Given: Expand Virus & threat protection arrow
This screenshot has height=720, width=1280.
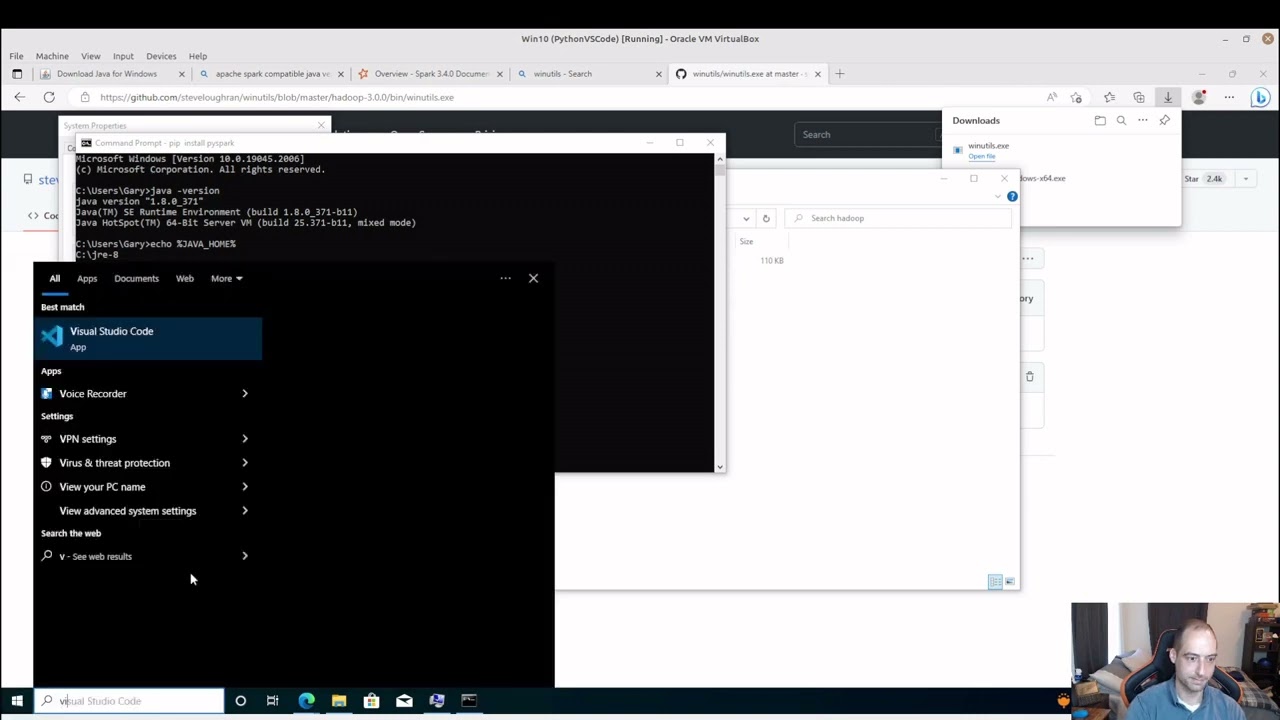Looking at the screenshot, I should tap(245, 463).
